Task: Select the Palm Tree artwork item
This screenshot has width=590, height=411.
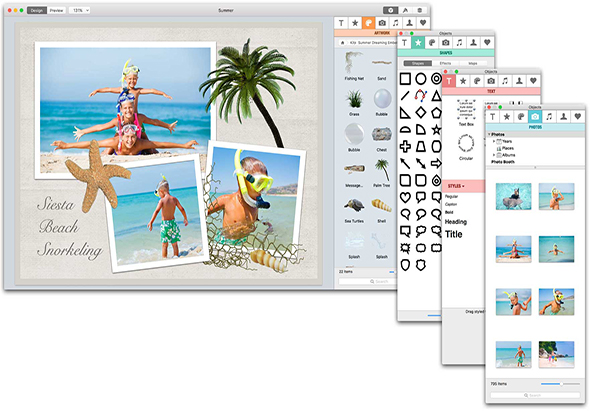Action: pos(382,173)
